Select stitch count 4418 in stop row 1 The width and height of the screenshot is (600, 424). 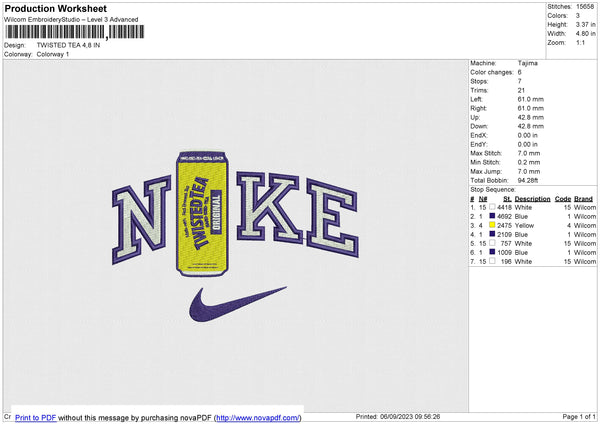point(504,207)
